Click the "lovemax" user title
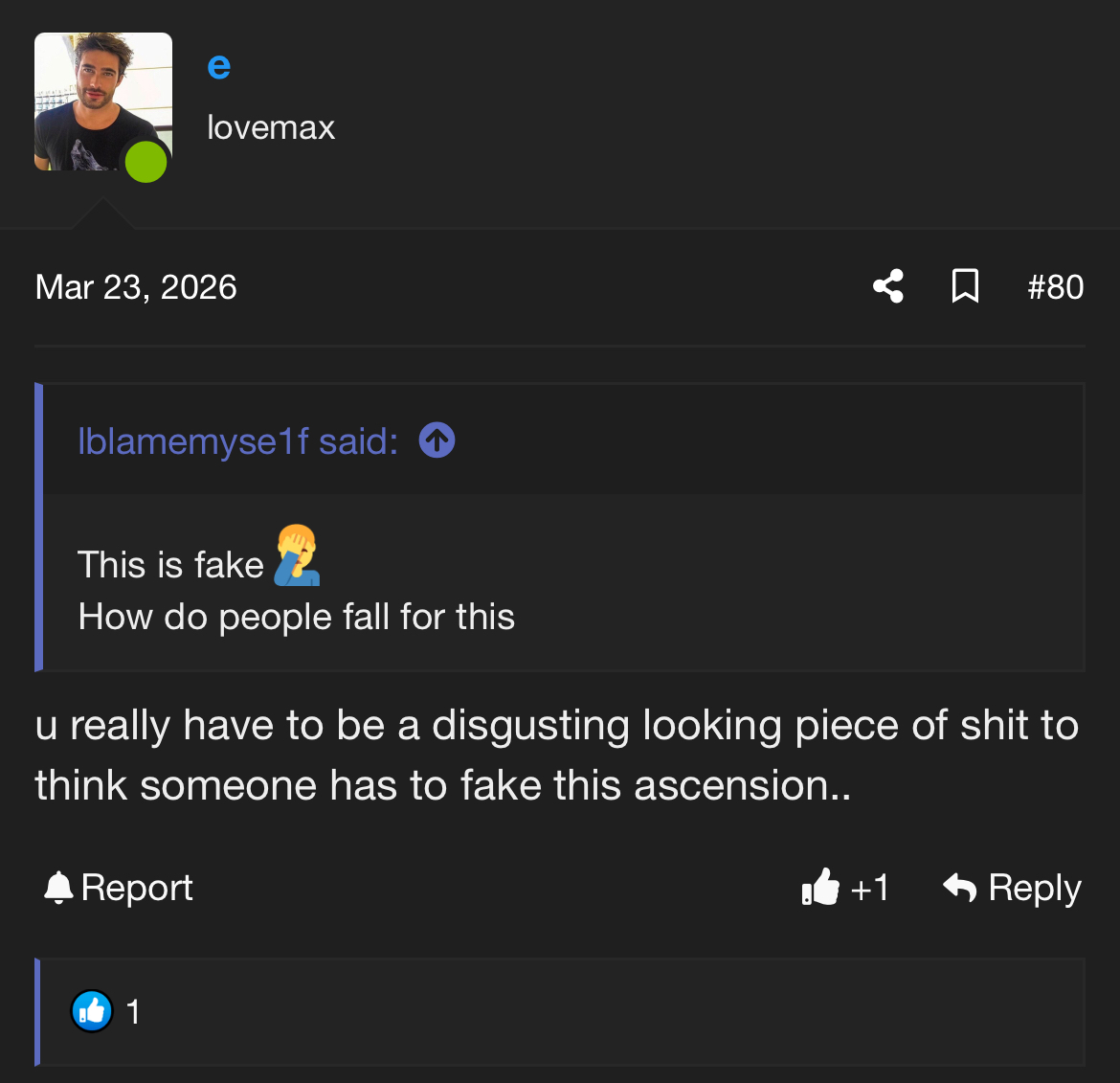 coord(271,127)
